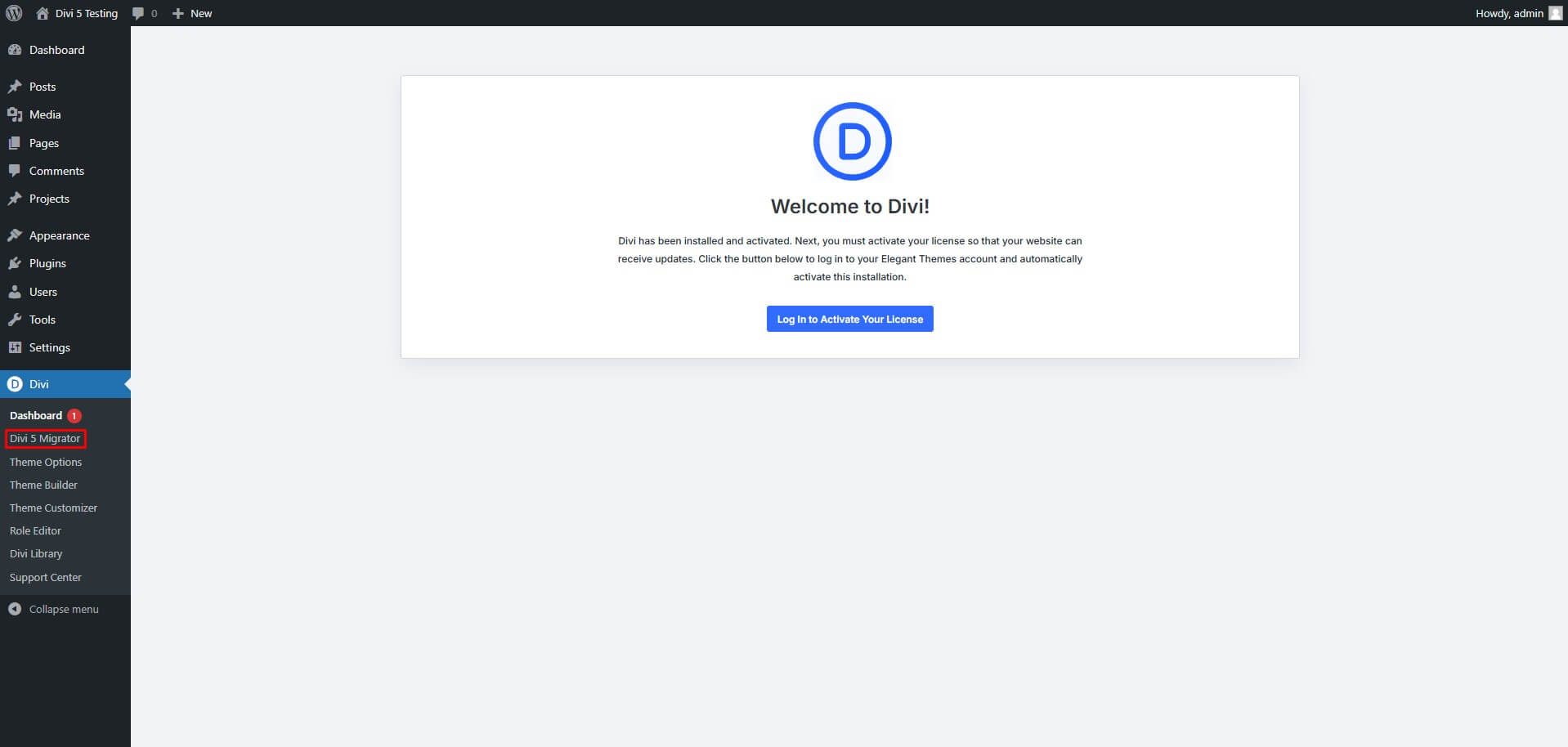Image resolution: width=1568 pixels, height=747 pixels.
Task: Click the Users person icon
Action: (15, 292)
